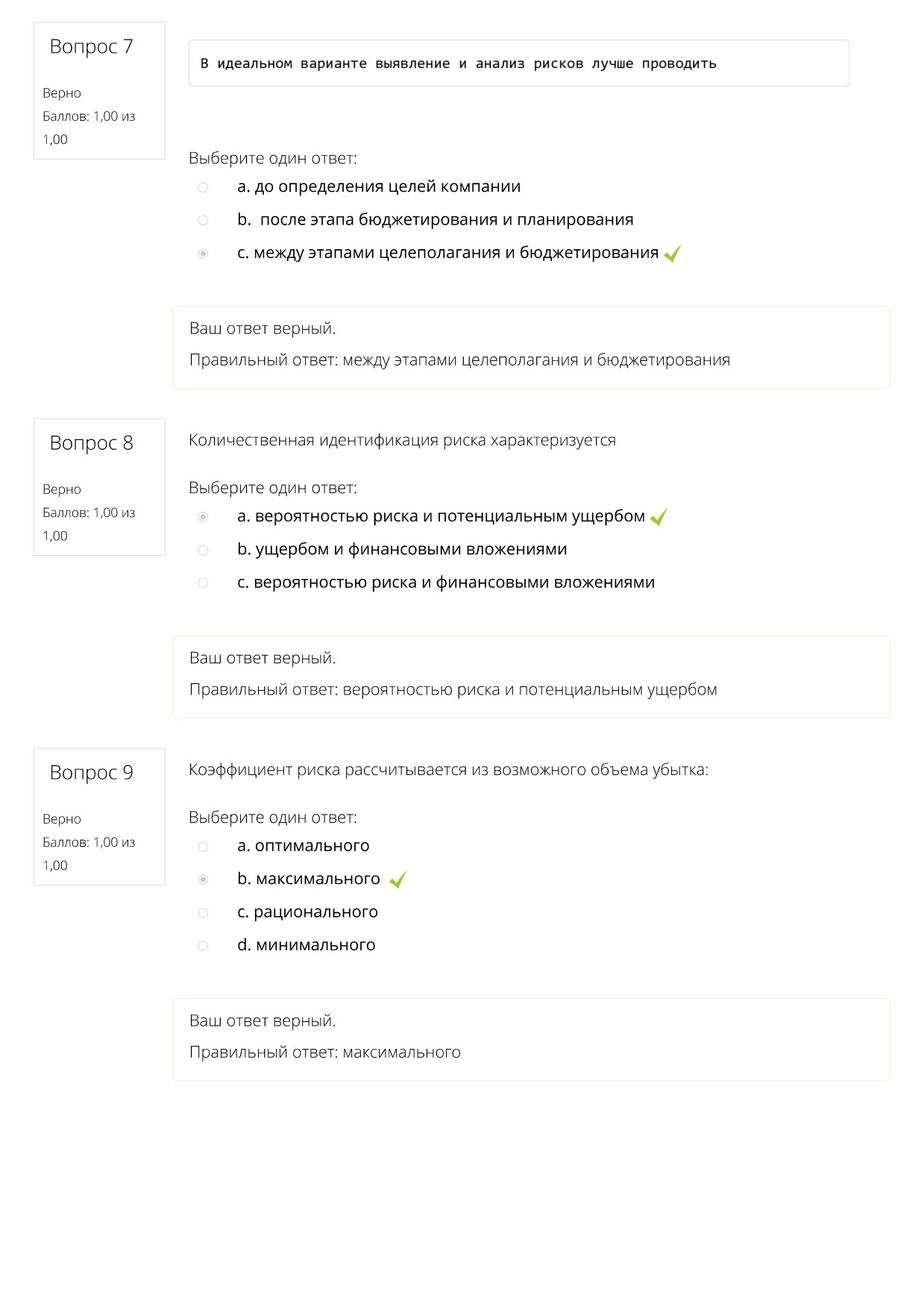Click question text 'Количественная идентификация риска характеризуется'
This screenshot has width=924, height=1307.
point(402,440)
